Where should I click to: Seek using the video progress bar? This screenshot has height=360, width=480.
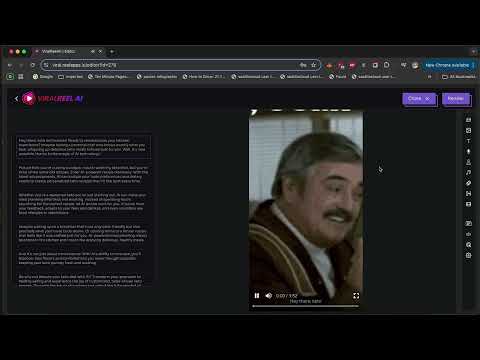coord(305,306)
